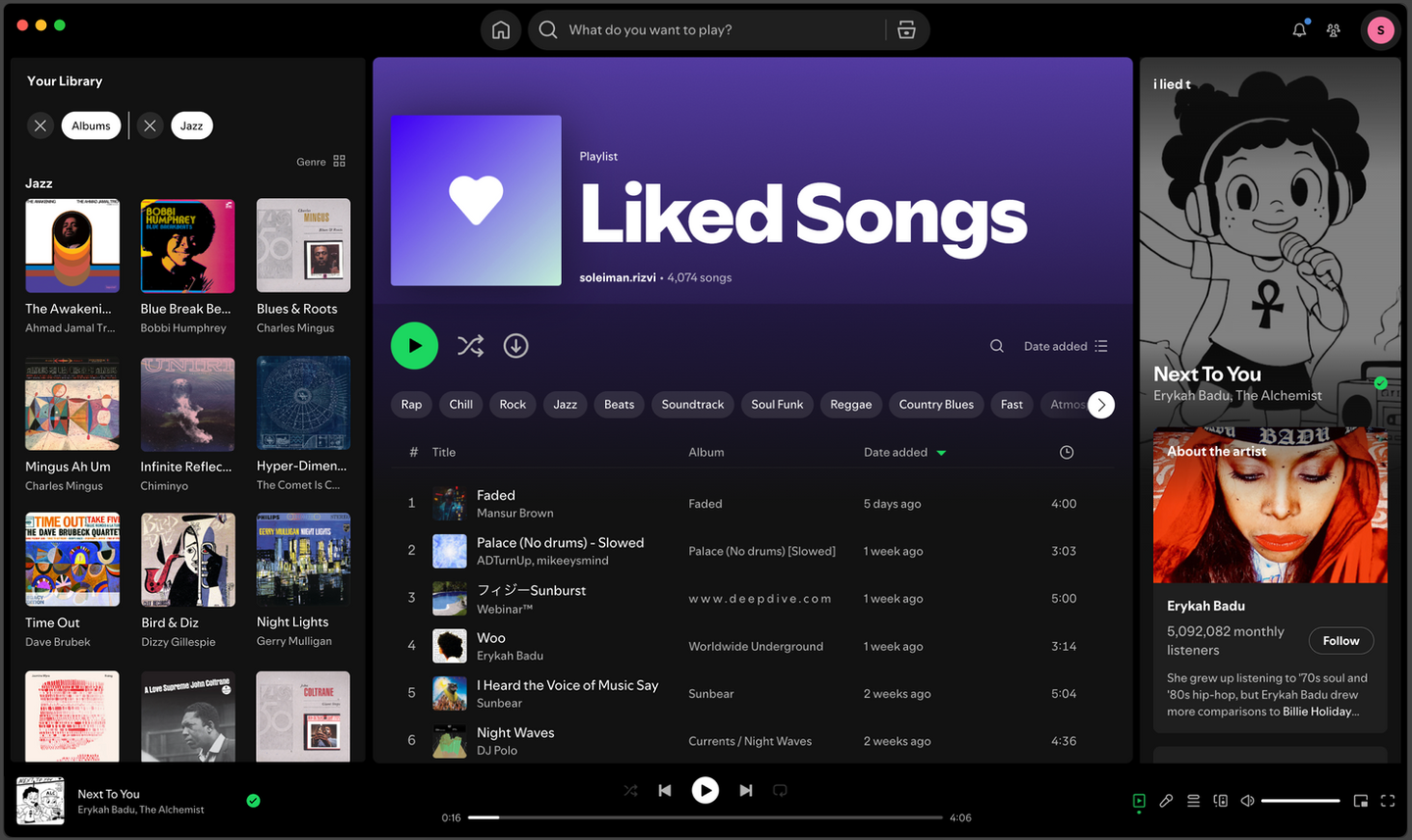Select the Soundtrack genre chip

(692, 404)
